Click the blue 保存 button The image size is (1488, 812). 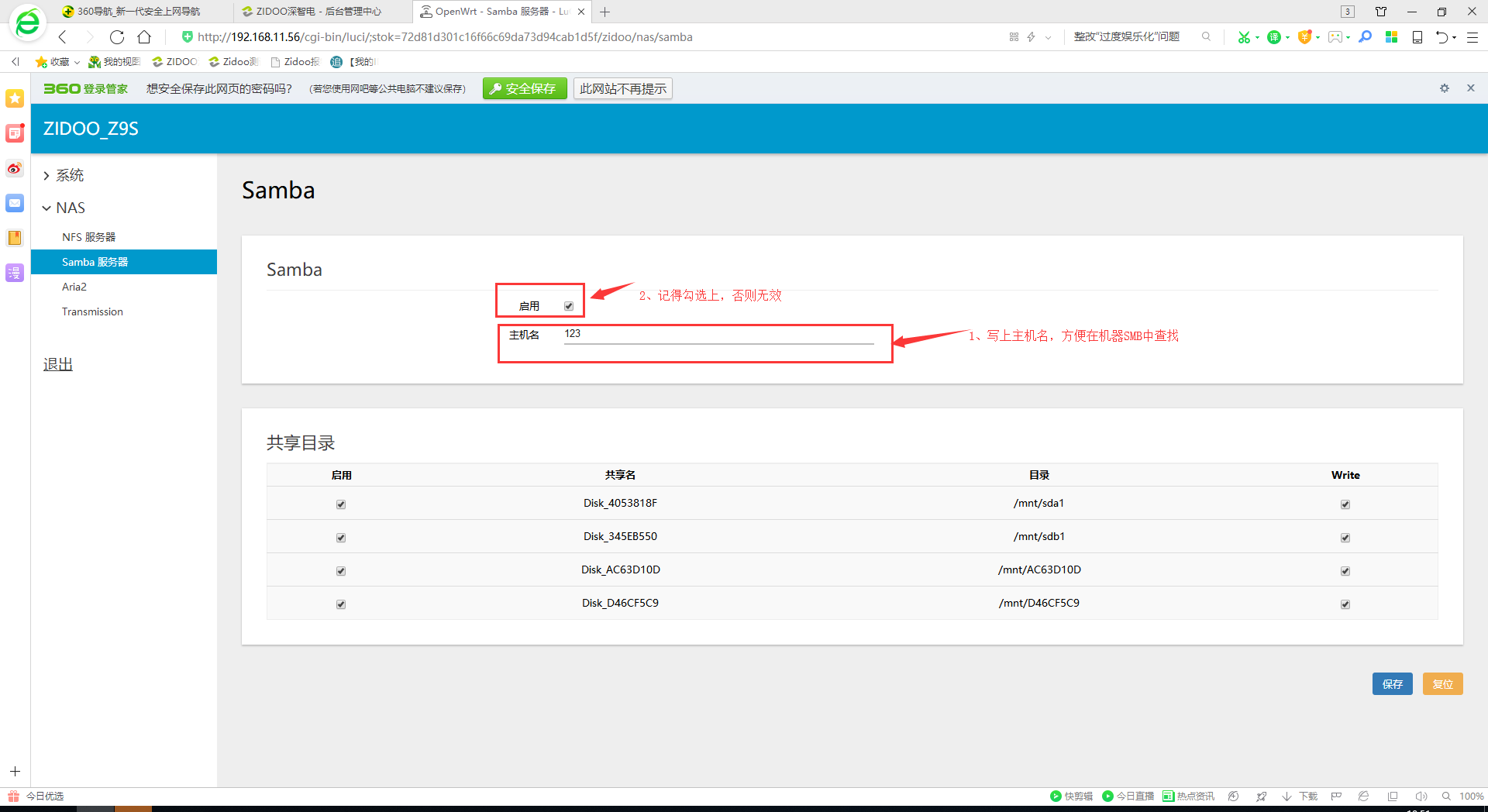pos(1392,684)
